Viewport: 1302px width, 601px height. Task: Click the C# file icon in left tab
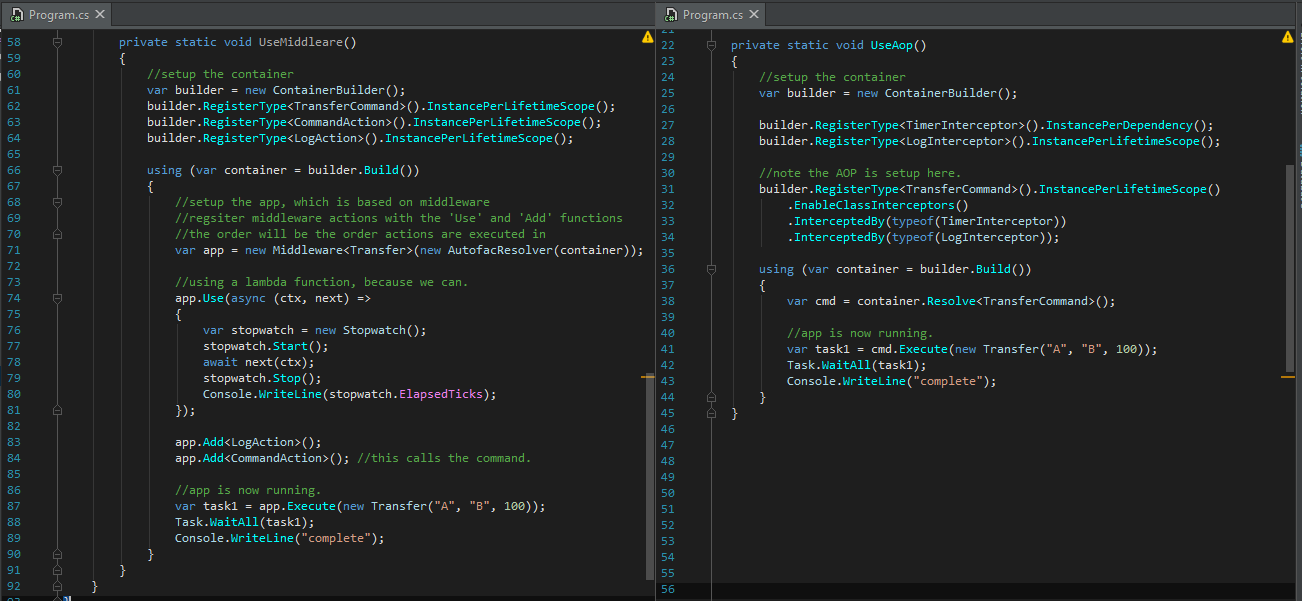pyautogui.click(x=17, y=14)
